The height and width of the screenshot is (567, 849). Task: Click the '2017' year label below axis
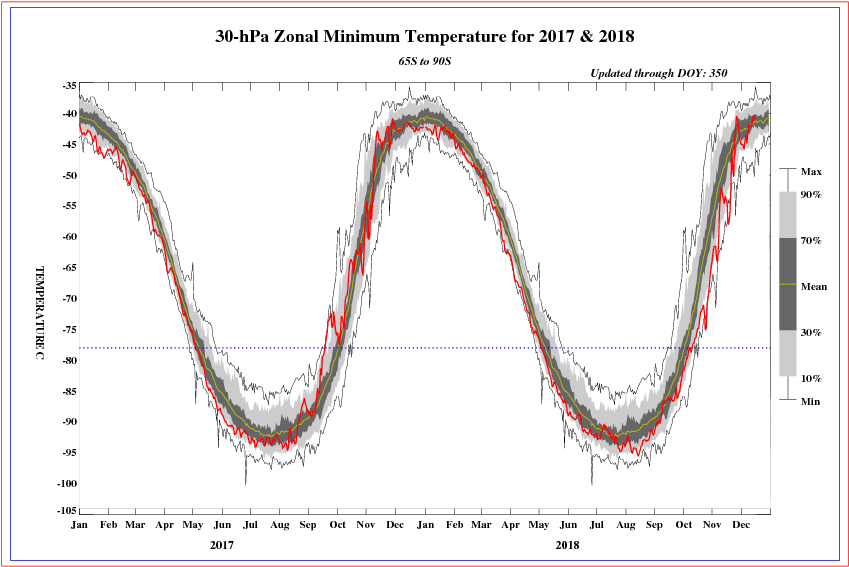[222, 545]
